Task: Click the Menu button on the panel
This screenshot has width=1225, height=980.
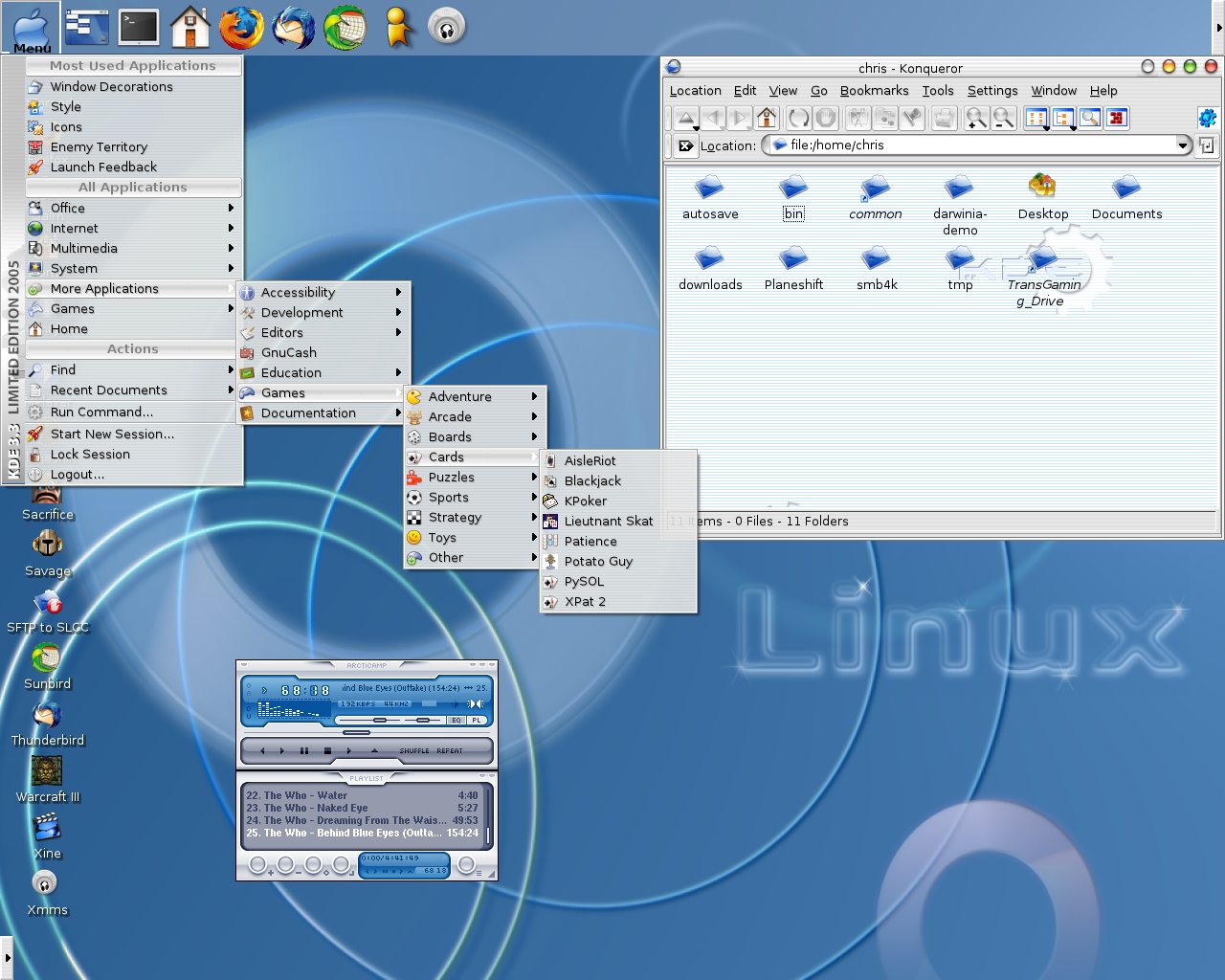Action: point(32,28)
